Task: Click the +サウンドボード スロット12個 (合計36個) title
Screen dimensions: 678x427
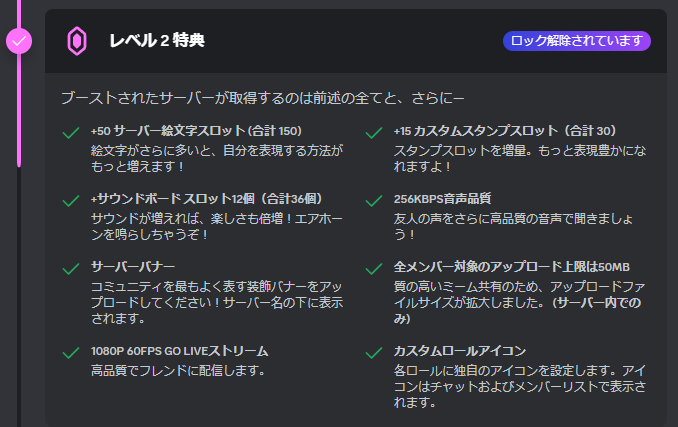Action: click(x=207, y=199)
